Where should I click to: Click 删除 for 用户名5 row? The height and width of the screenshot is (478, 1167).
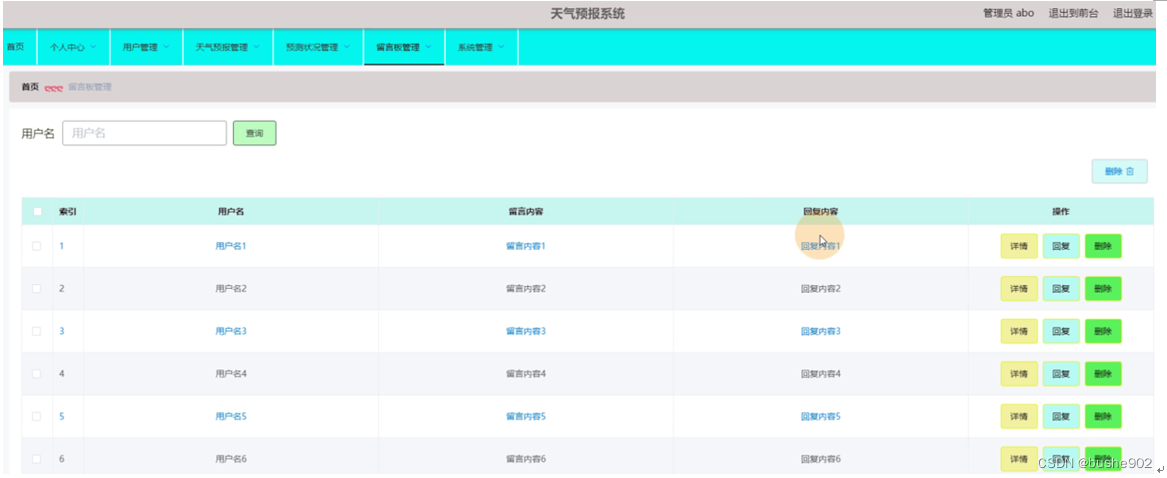[x=1103, y=416]
